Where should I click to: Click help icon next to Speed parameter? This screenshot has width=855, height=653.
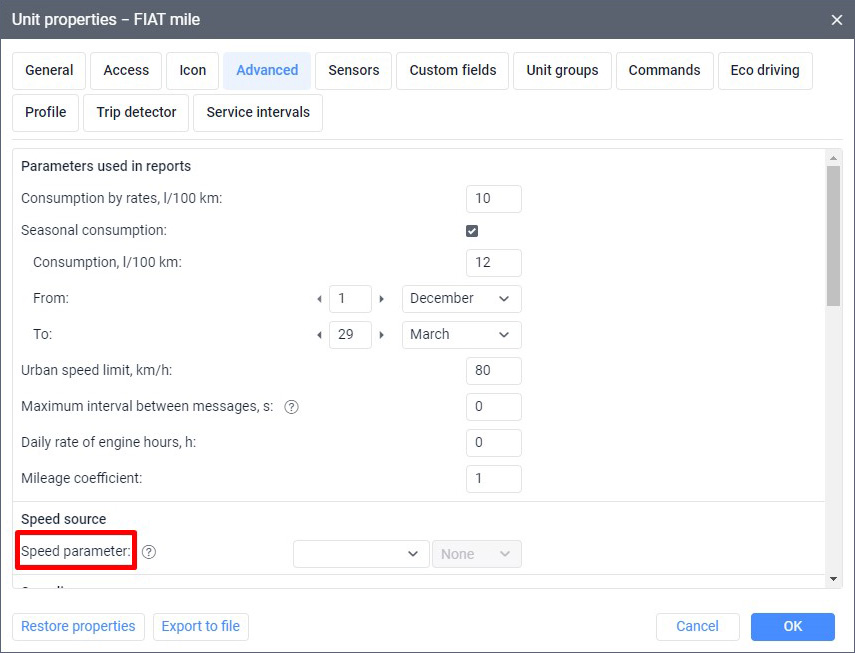click(149, 552)
